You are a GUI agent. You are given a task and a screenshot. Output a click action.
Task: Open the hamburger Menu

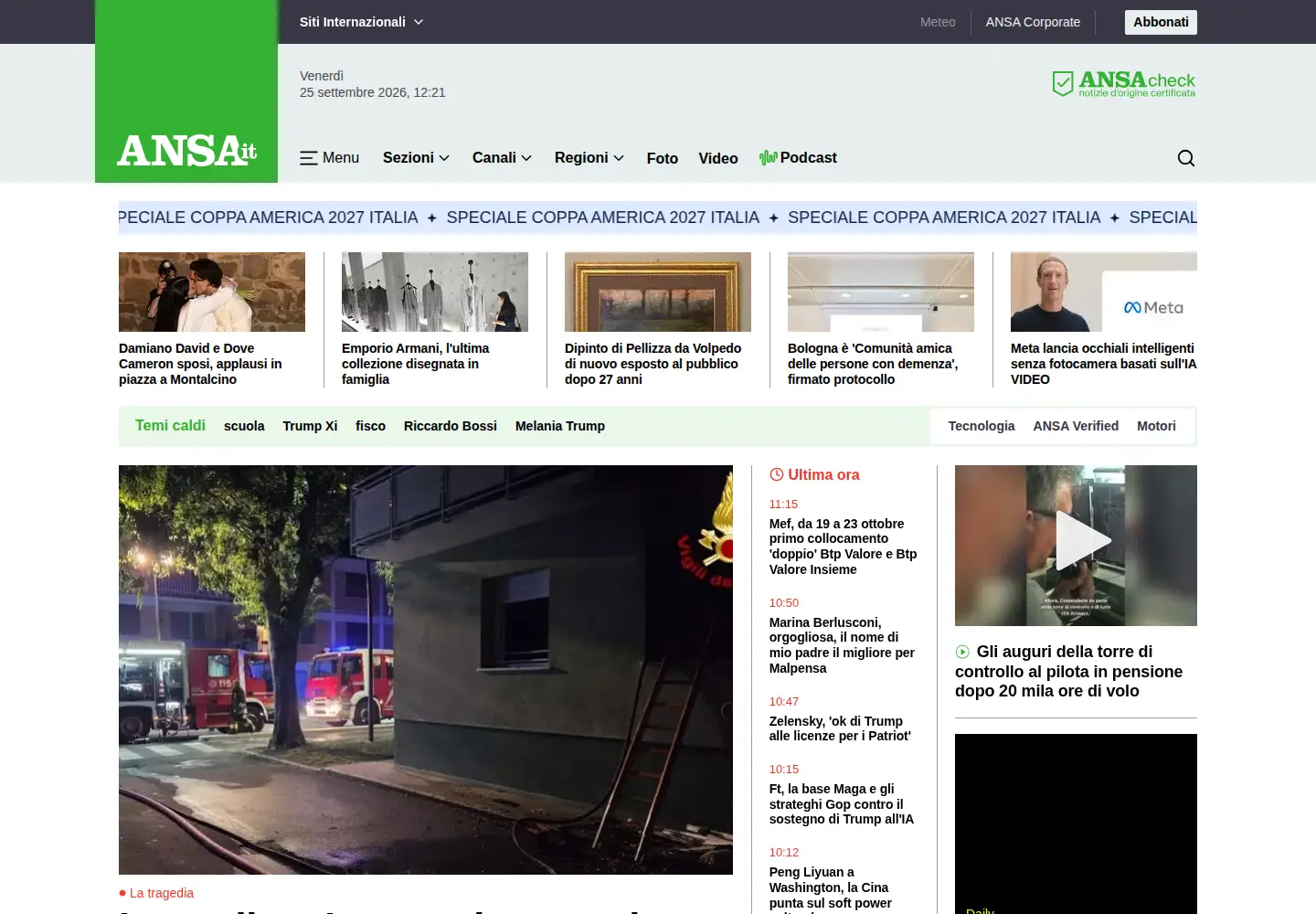(329, 158)
